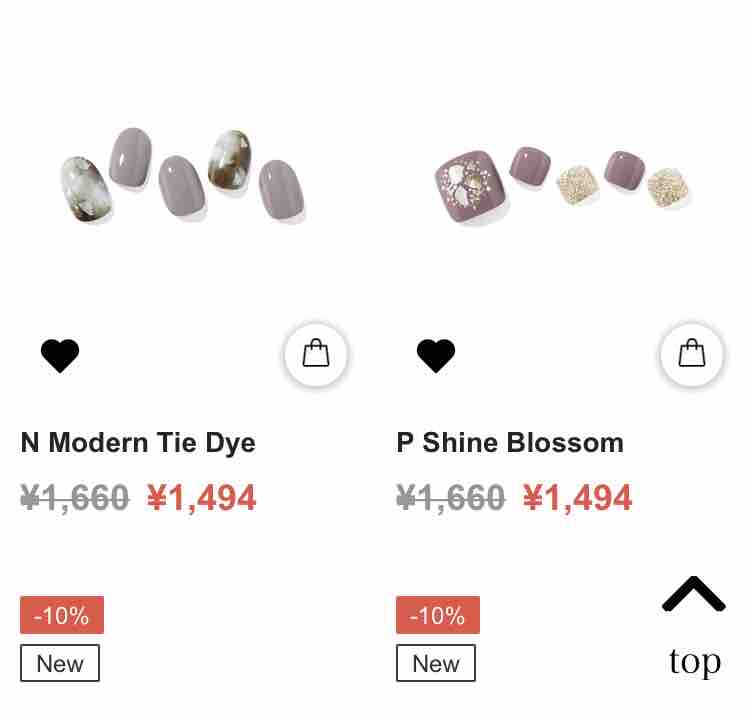Toggle favorite heart for P Shine Blossom
750x720 pixels.
(436, 355)
